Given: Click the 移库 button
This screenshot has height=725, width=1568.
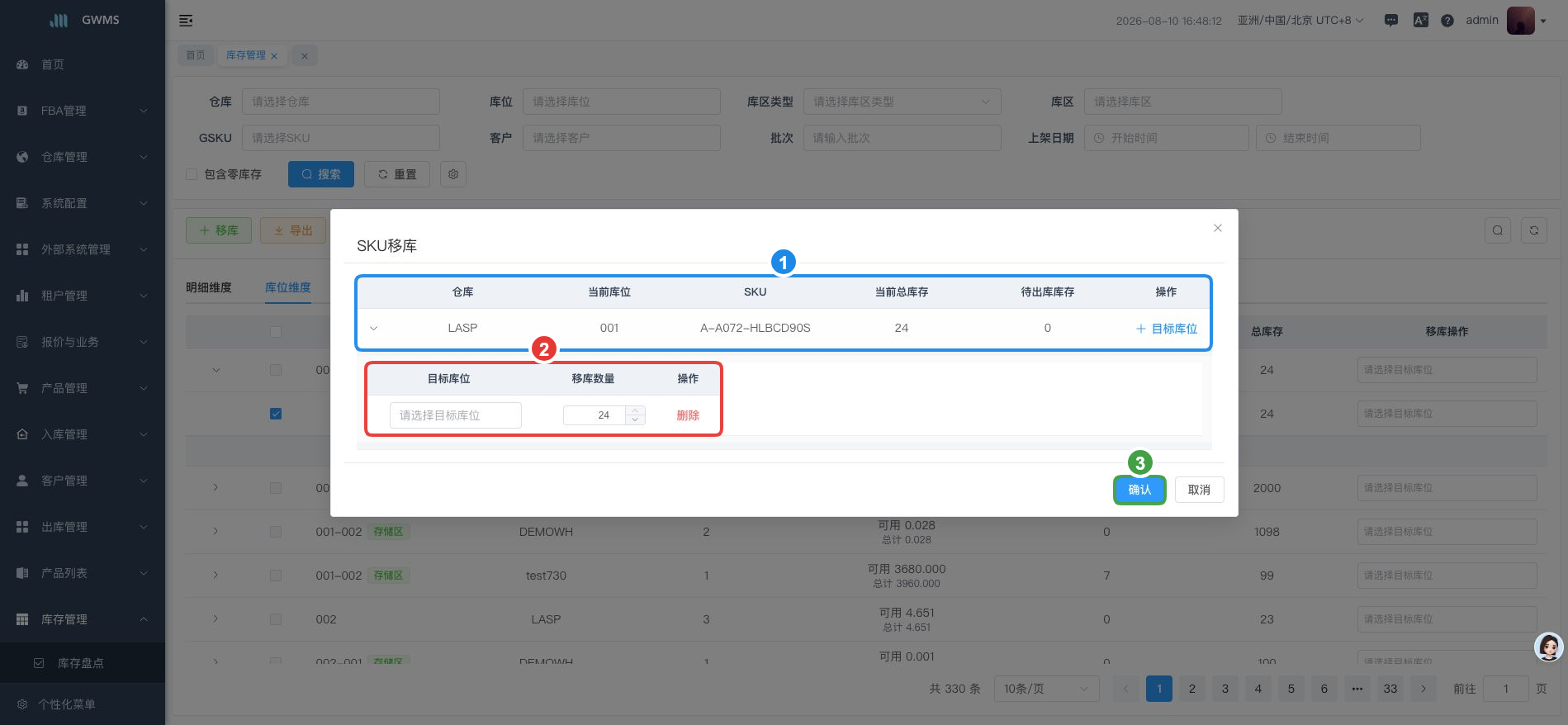Looking at the screenshot, I should [x=219, y=230].
